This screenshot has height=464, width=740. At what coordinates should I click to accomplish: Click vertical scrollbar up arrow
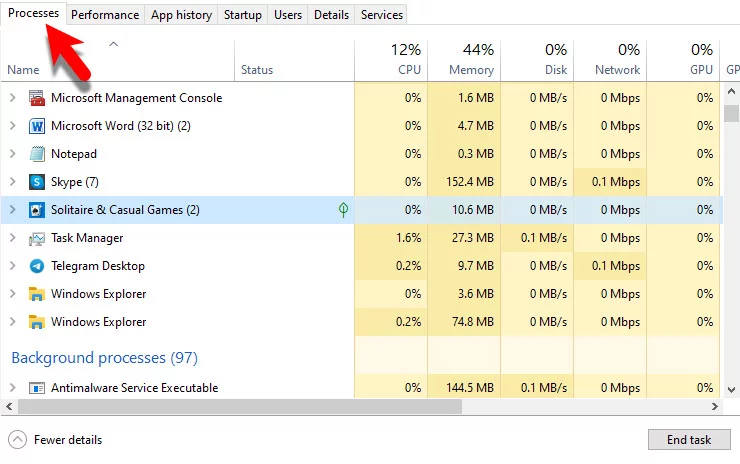pyautogui.click(x=731, y=91)
